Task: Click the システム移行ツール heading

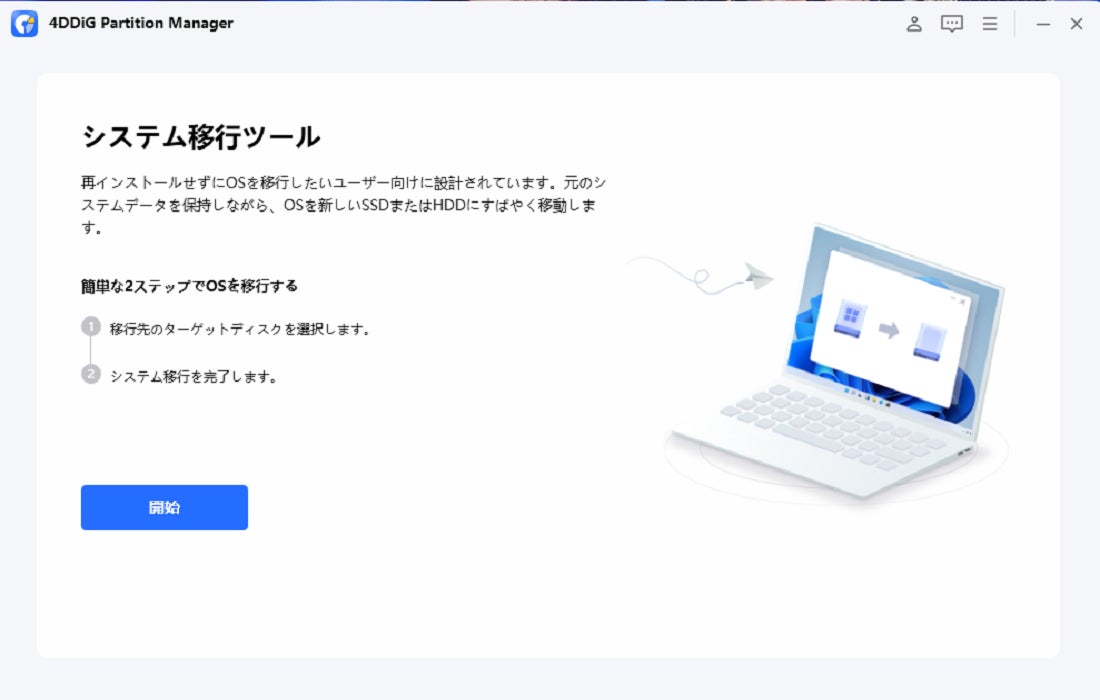Action: pos(201,137)
